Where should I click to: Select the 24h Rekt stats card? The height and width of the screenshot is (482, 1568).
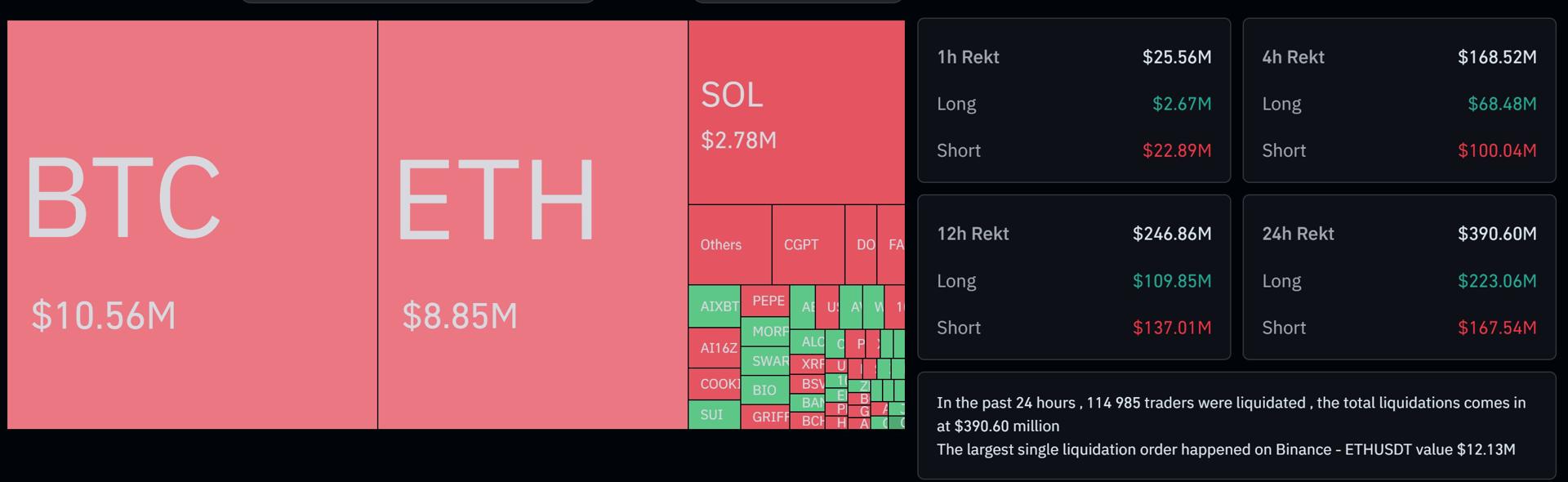pyautogui.click(x=1398, y=277)
